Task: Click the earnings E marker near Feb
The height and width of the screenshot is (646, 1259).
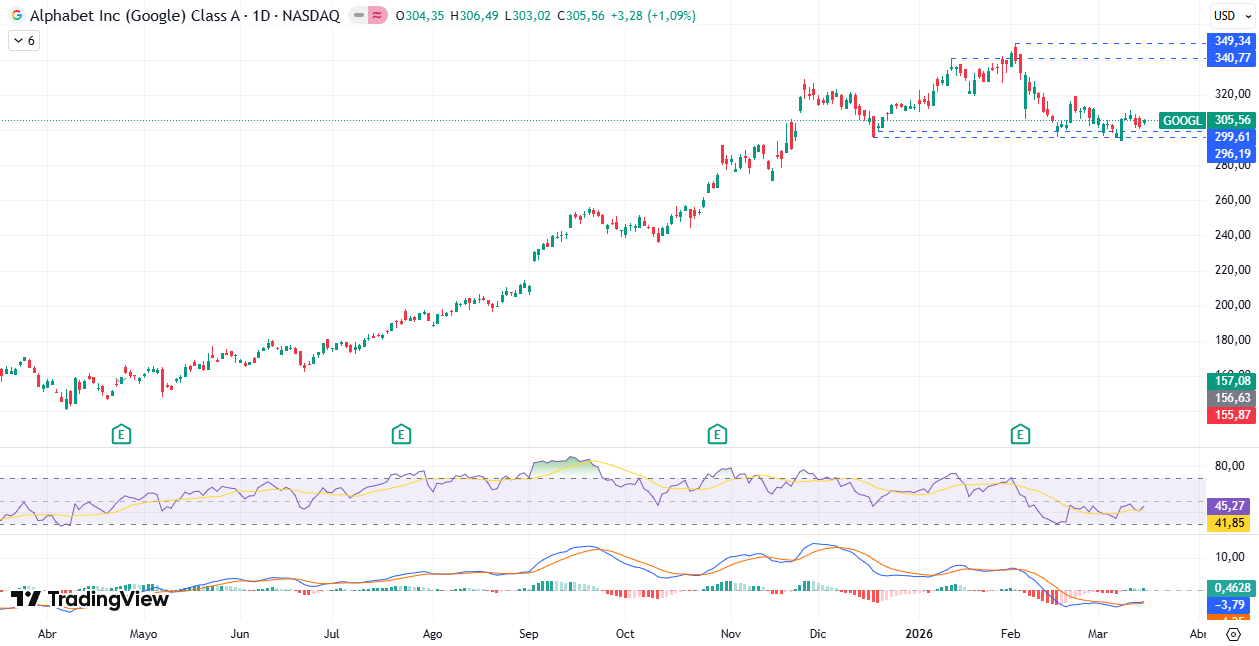Action: click(1020, 434)
